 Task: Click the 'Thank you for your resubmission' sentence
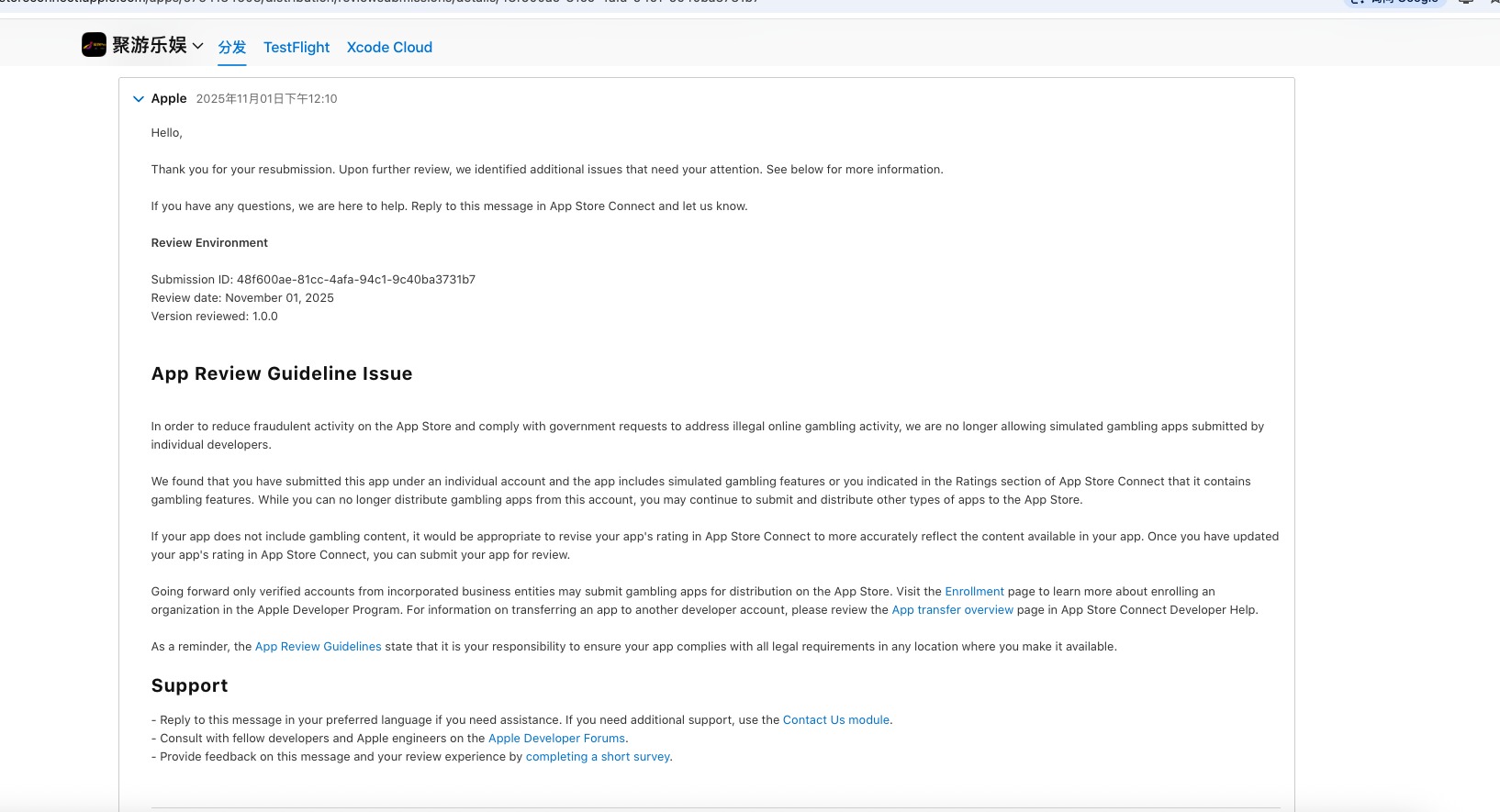point(547,170)
